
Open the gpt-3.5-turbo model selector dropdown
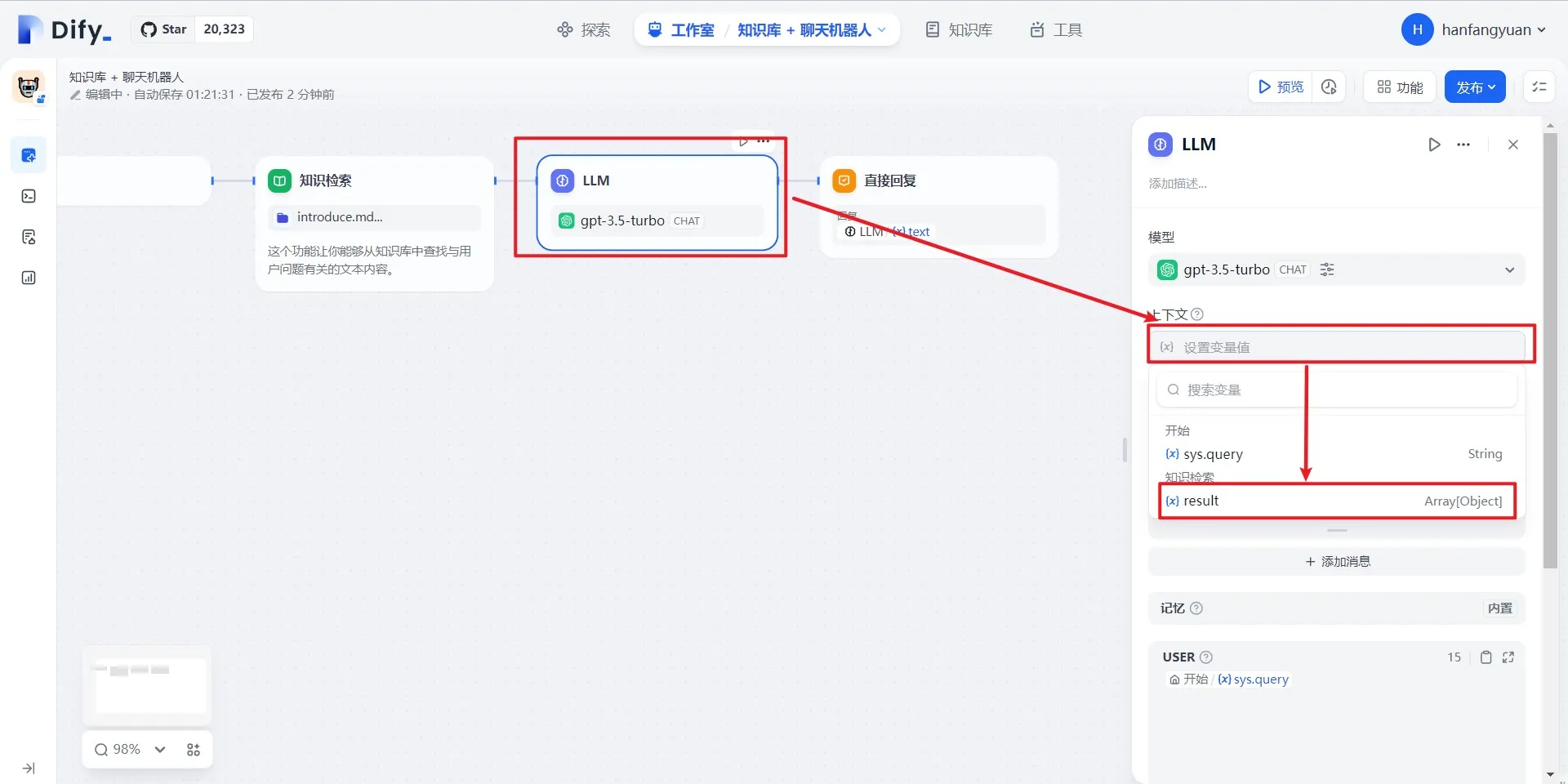(x=1509, y=269)
